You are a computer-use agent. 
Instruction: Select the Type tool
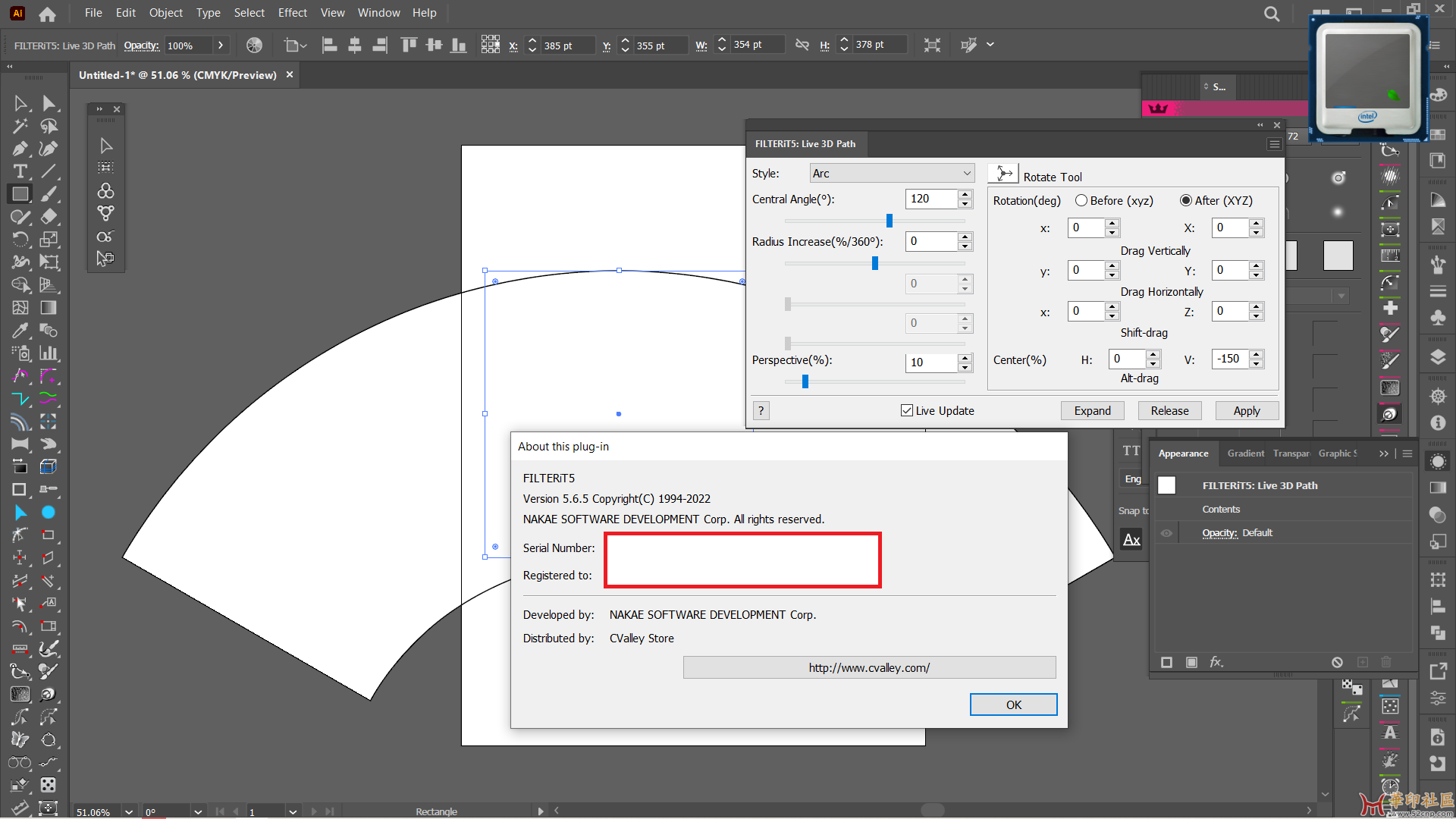(20, 171)
